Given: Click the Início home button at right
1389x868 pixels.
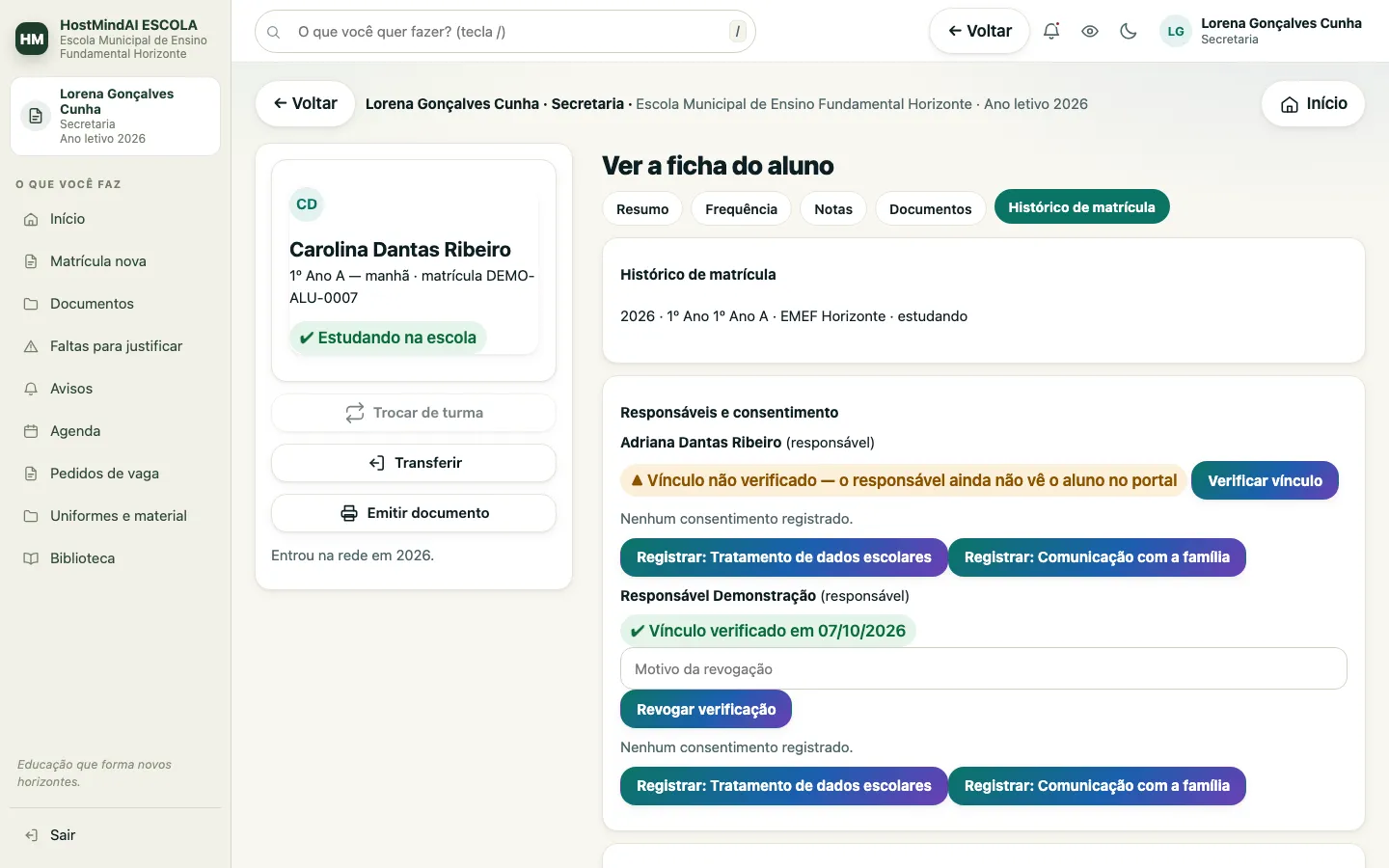Looking at the screenshot, I should coord(1313,103).
